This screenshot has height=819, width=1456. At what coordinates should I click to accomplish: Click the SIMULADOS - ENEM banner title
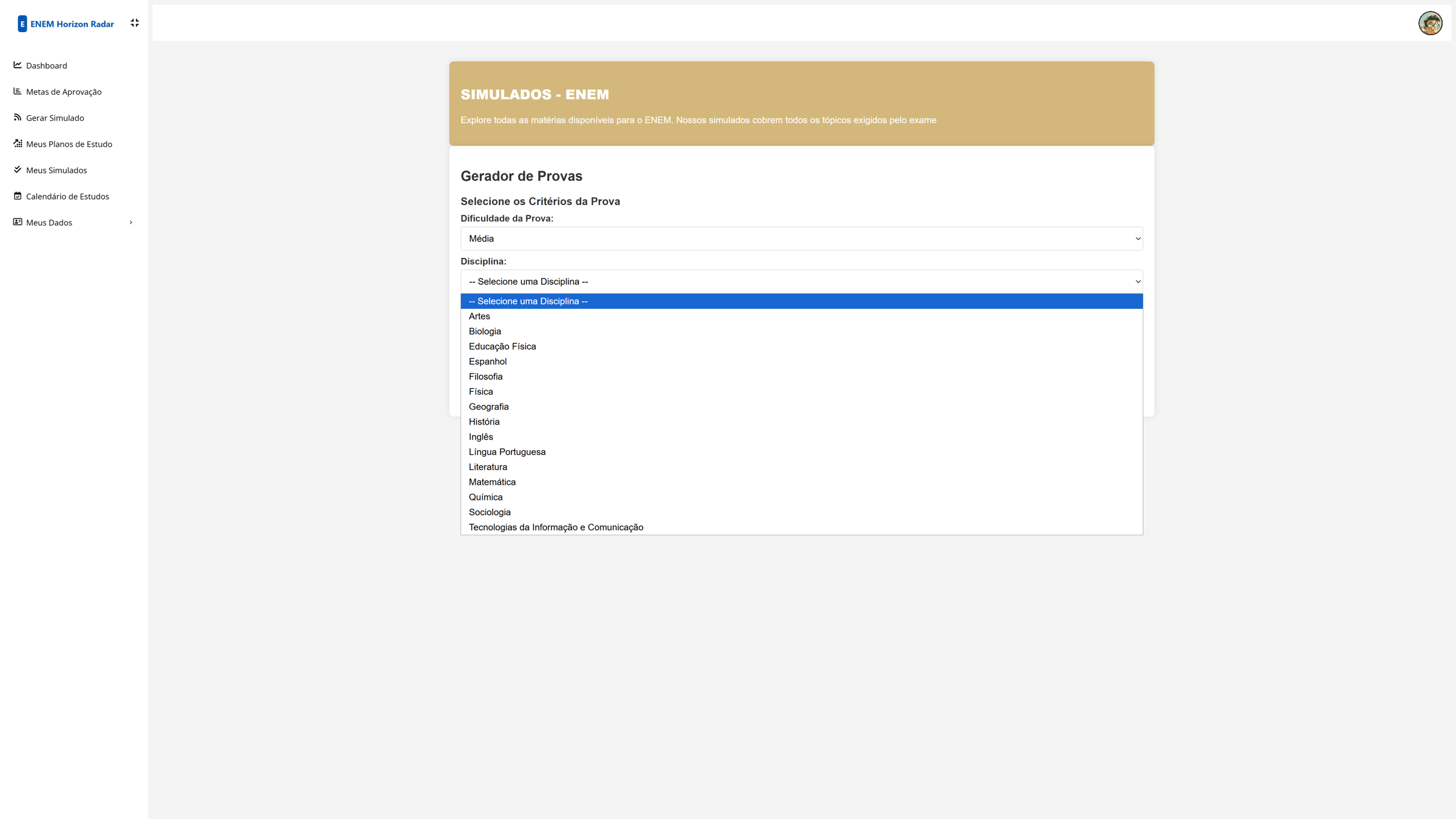coord(534,95)
